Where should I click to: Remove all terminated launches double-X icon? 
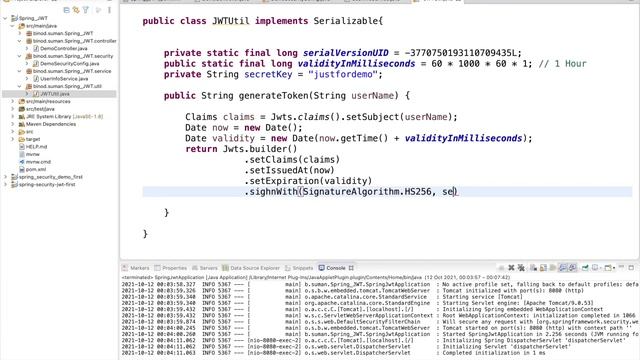[521, 268]
